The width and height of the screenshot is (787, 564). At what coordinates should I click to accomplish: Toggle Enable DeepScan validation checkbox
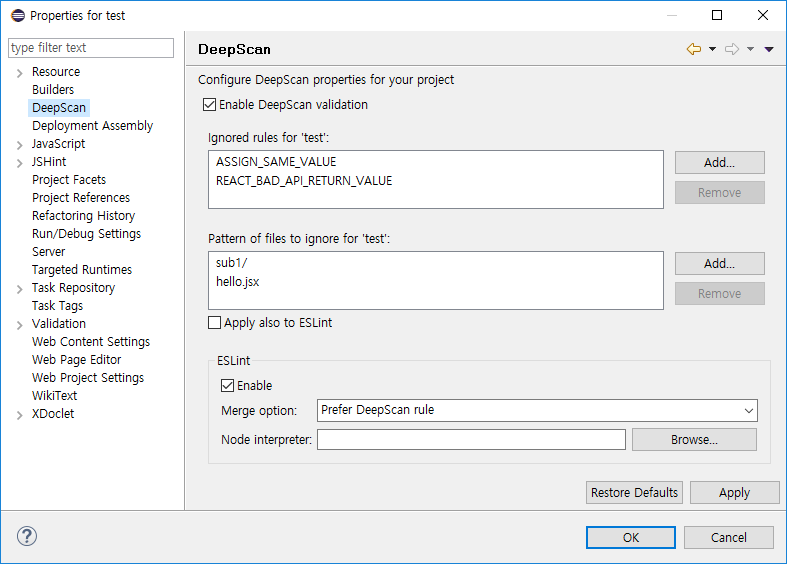209,104
